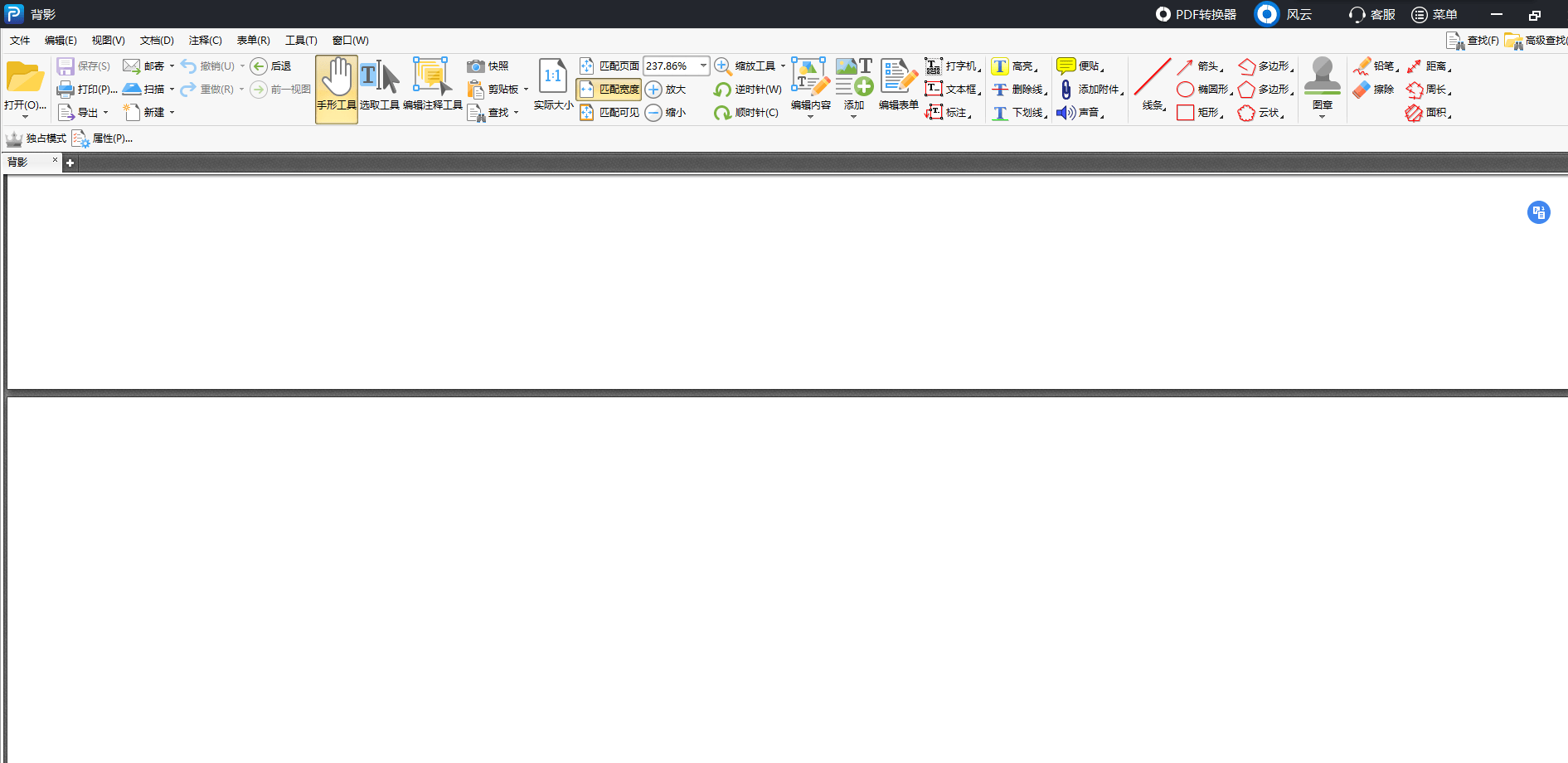Viewport: 1568px width, 763px height.
Task: Click the Snapshot camera icon (快照)
Action: [x=476, y=66]
